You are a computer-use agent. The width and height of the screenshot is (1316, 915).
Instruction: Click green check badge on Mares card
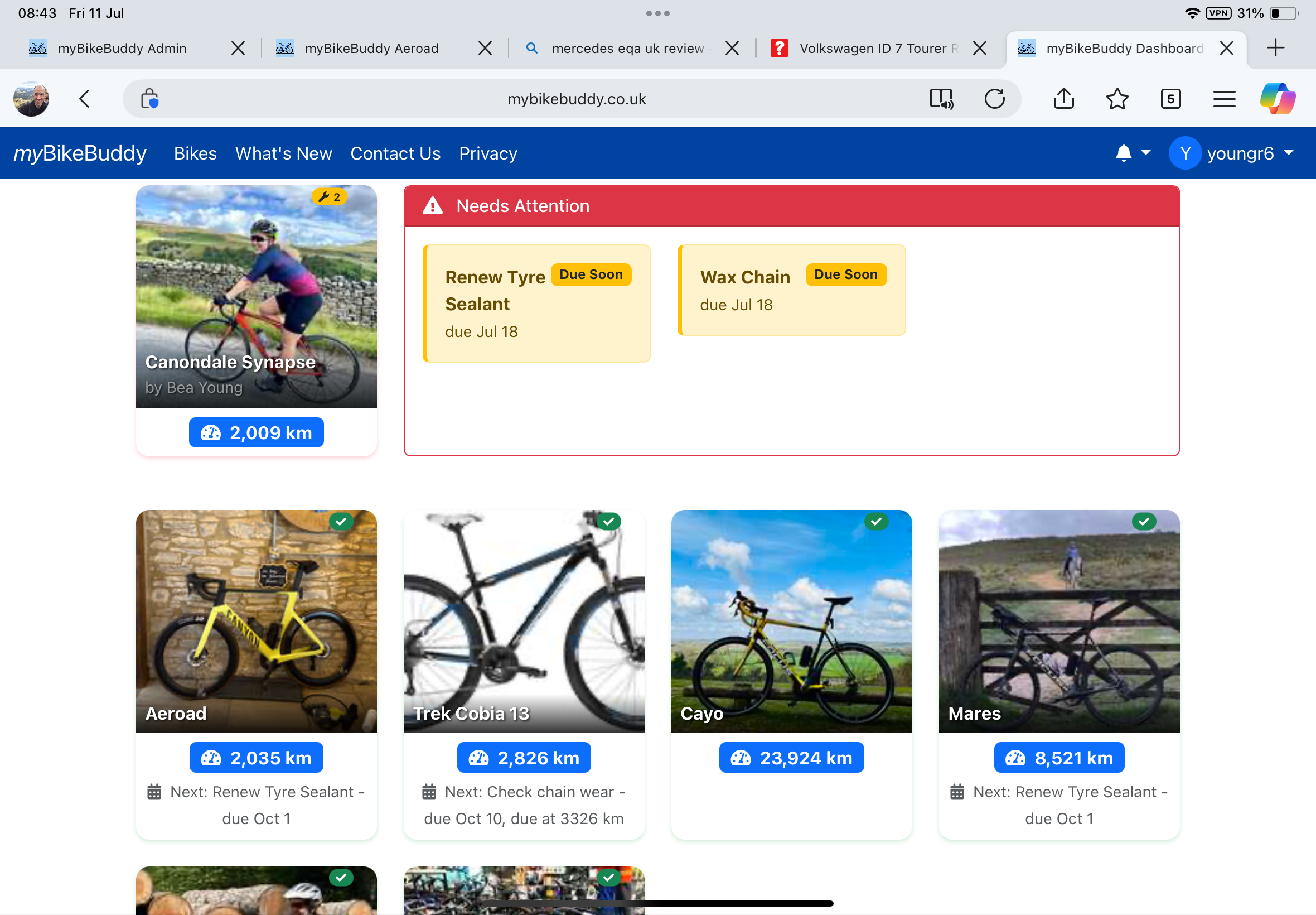tap(1144, 522)
